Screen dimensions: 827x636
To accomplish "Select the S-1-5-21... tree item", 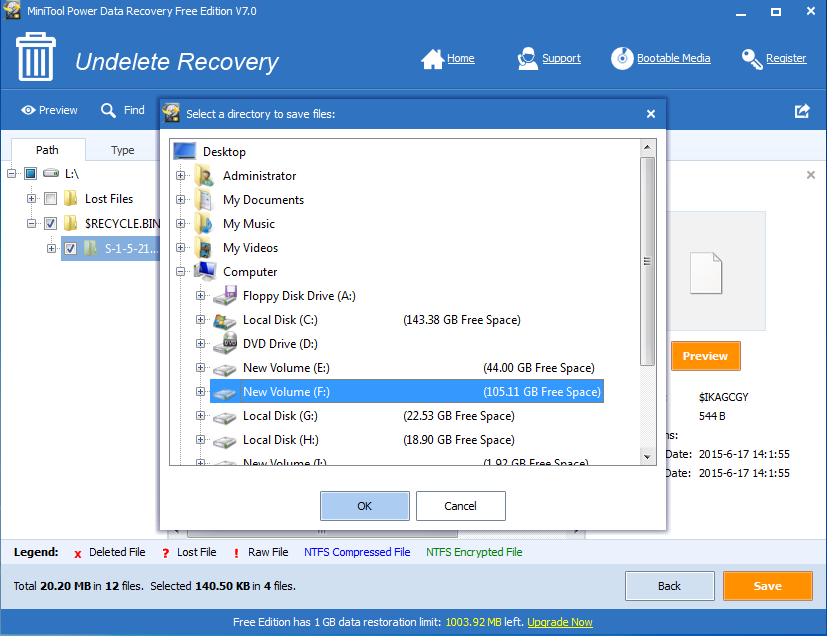I will (x=111, y=248).
